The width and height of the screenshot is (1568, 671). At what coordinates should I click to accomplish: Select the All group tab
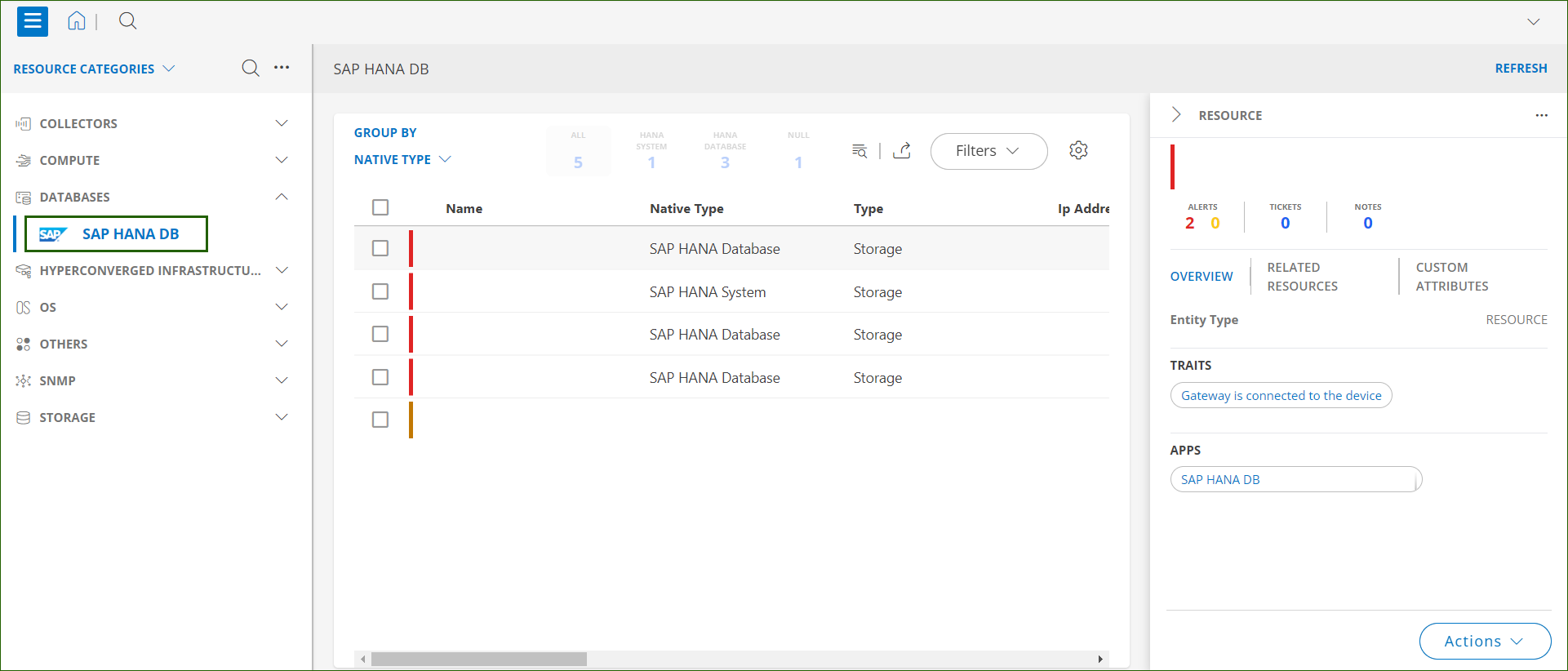(578, 150)
